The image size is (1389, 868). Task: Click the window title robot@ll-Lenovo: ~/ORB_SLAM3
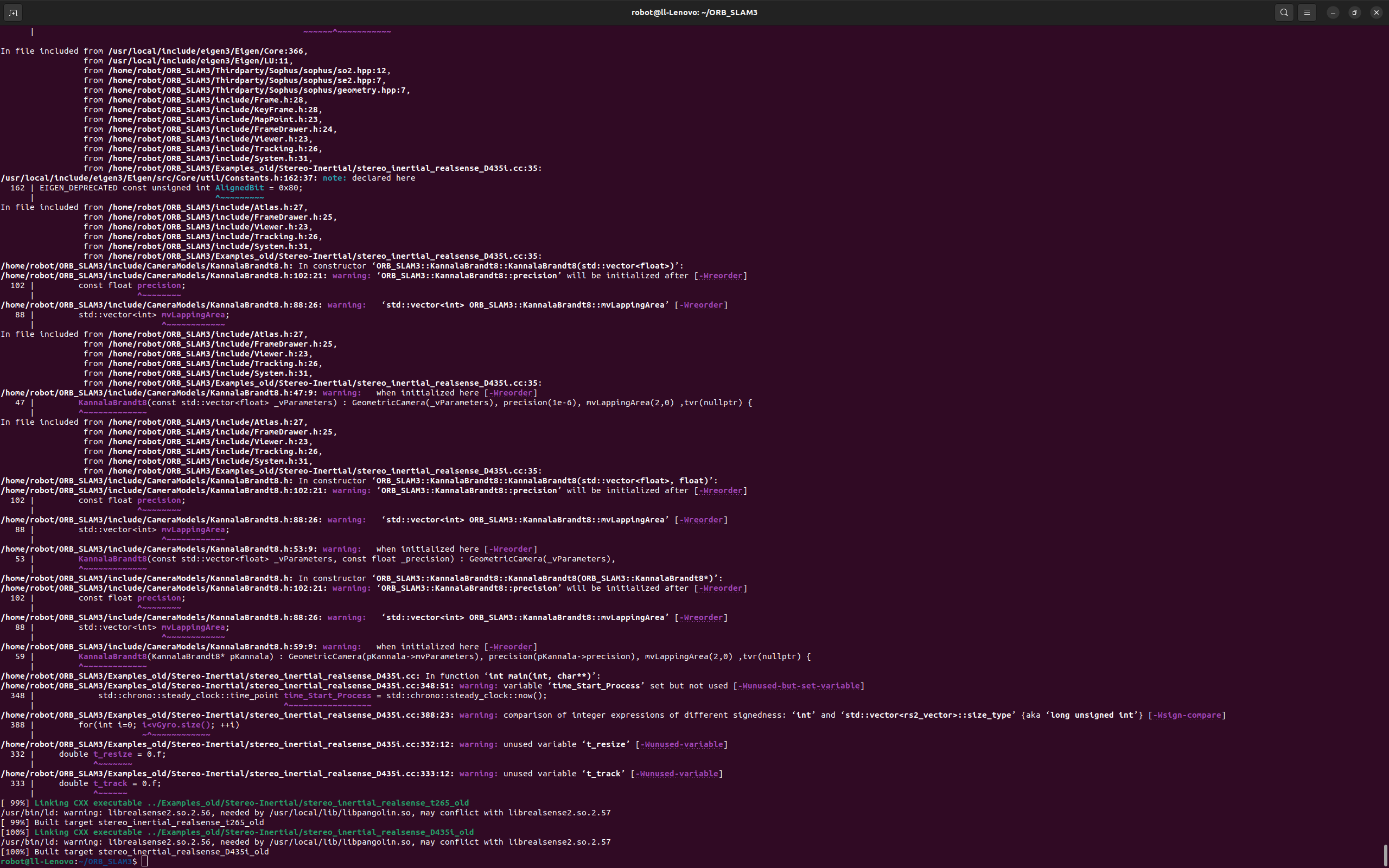[x=694, y=12]
